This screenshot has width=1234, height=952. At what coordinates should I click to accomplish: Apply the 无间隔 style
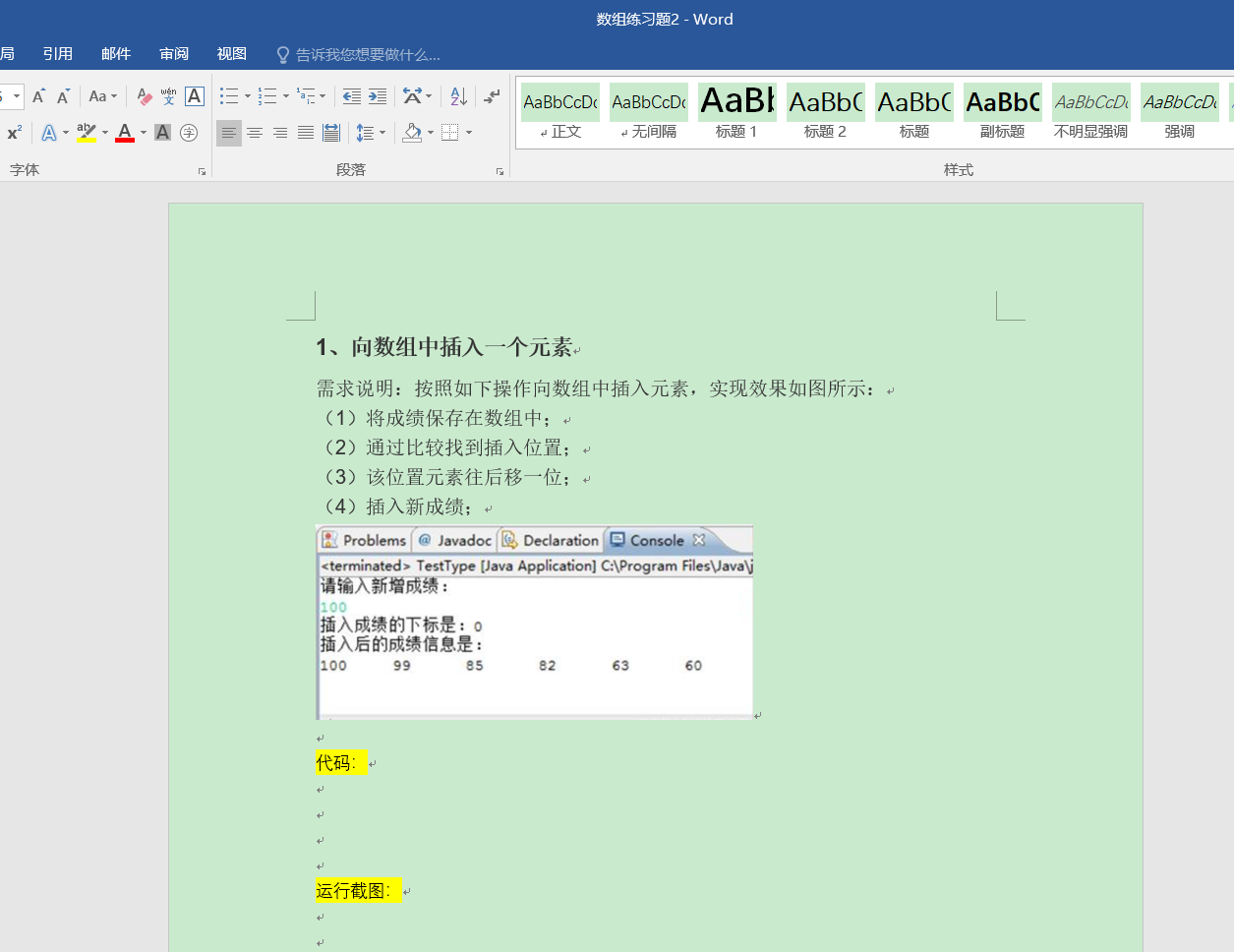click(649, 113)
